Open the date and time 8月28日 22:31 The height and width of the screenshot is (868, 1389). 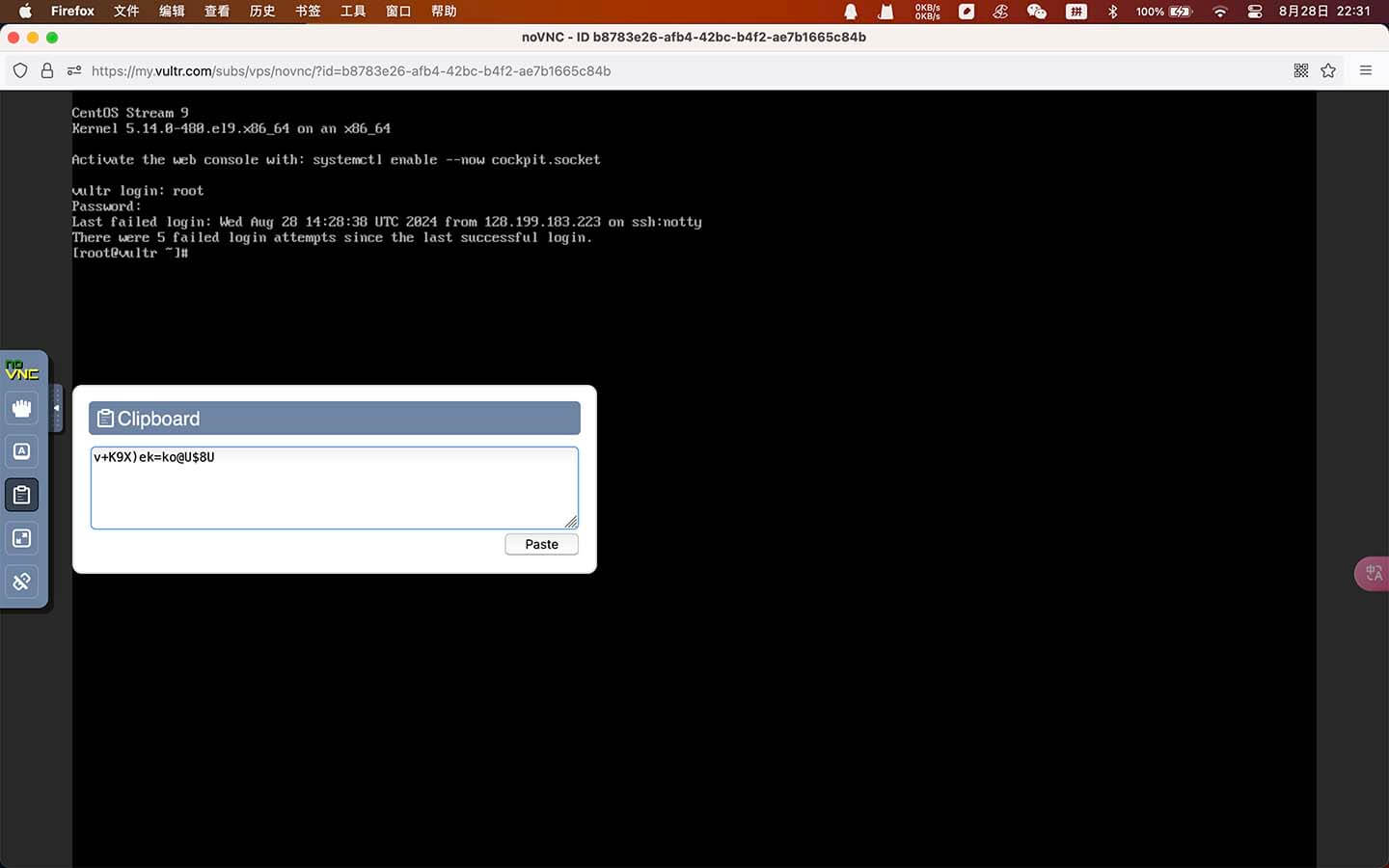tap(1324, 12)
